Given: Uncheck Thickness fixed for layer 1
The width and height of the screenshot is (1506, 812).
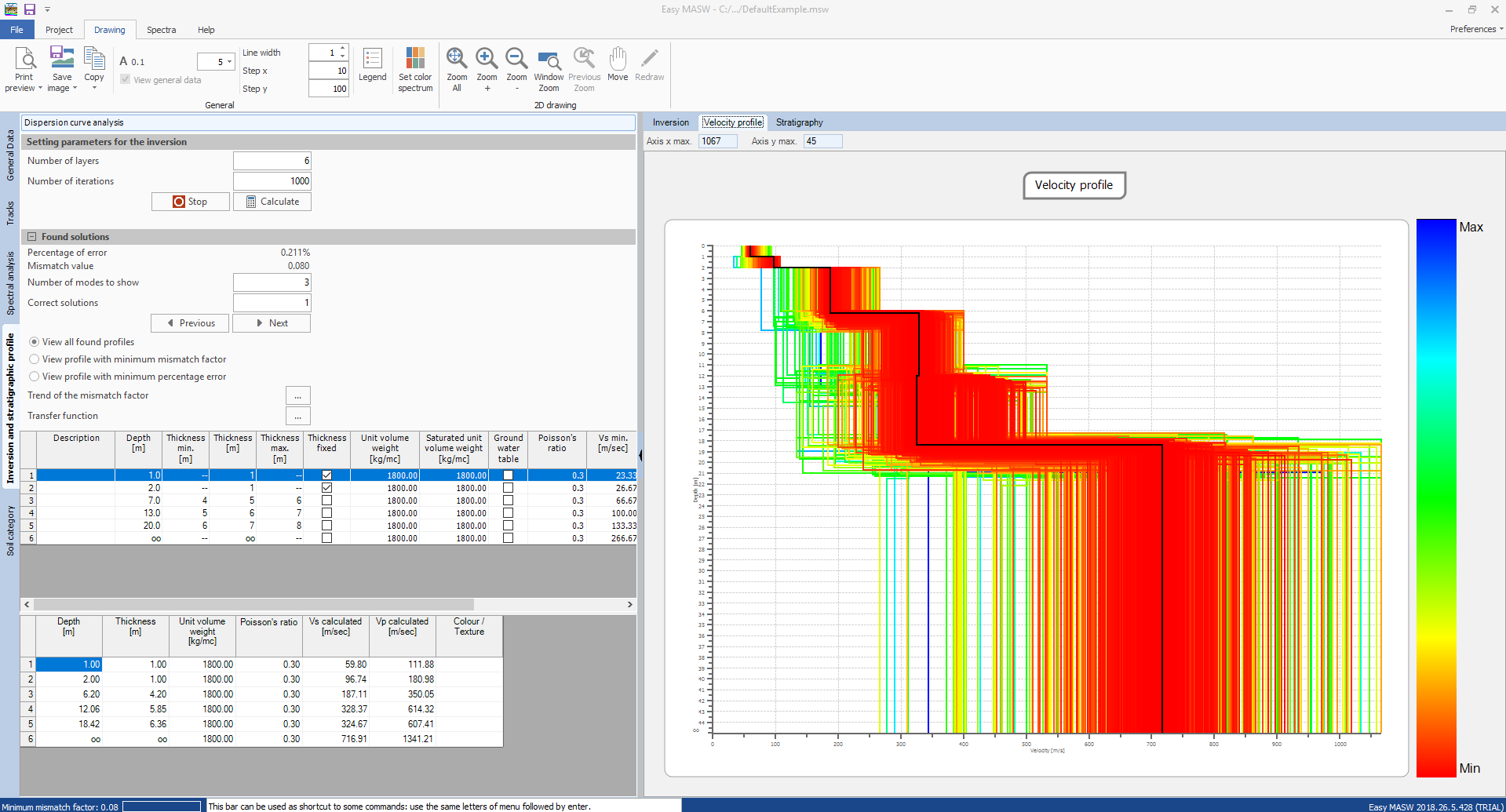Looking at the screenshot, I should [326, 475].
